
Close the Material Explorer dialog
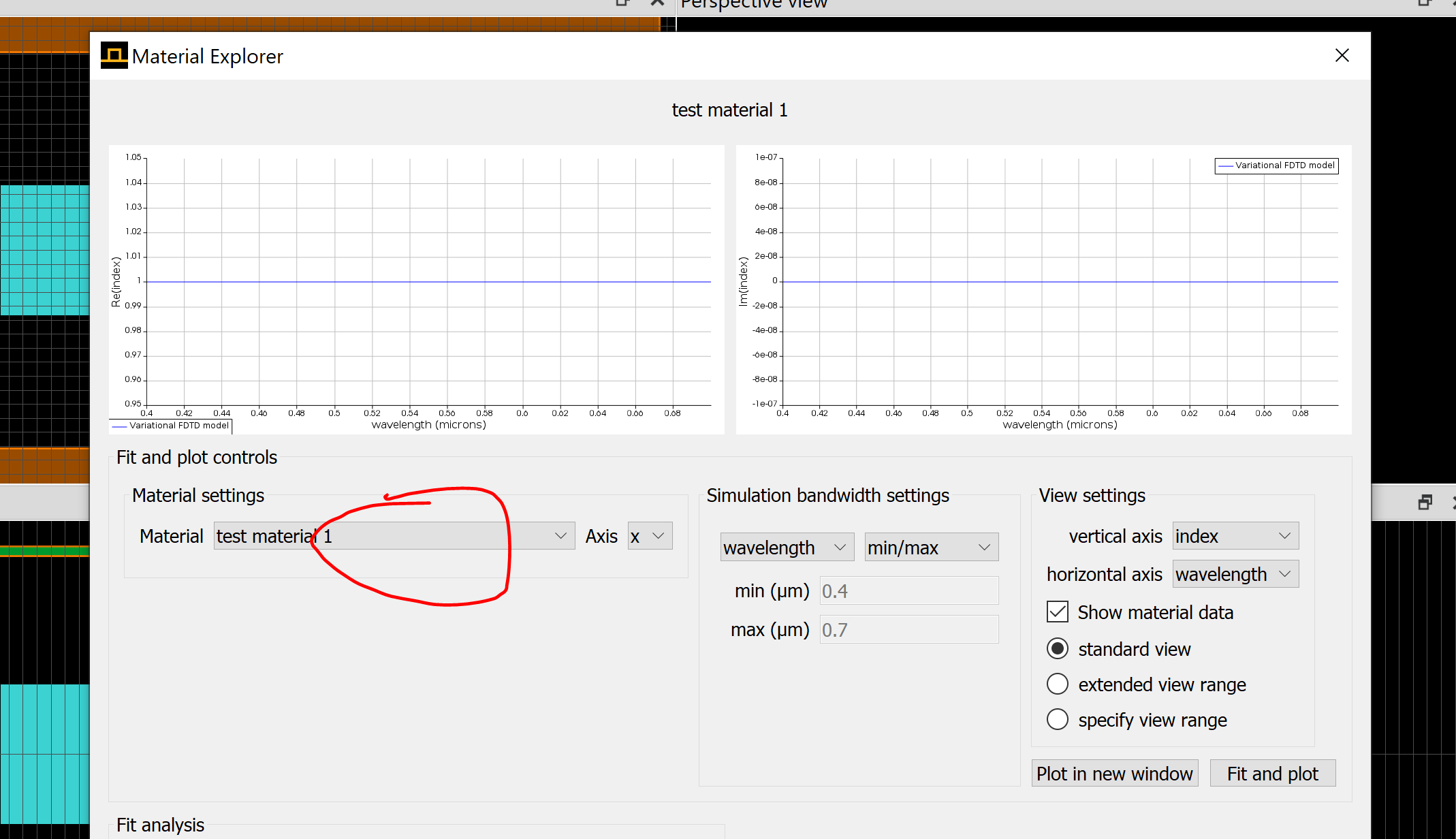pyautogui.click(x=1342, y=55)
